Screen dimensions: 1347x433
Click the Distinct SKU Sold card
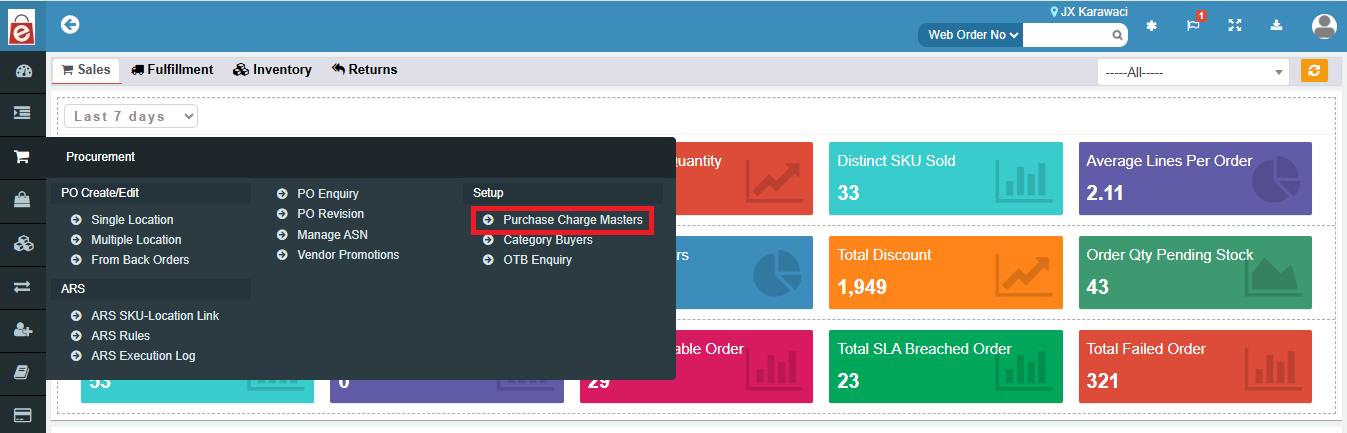pos(946,178)
